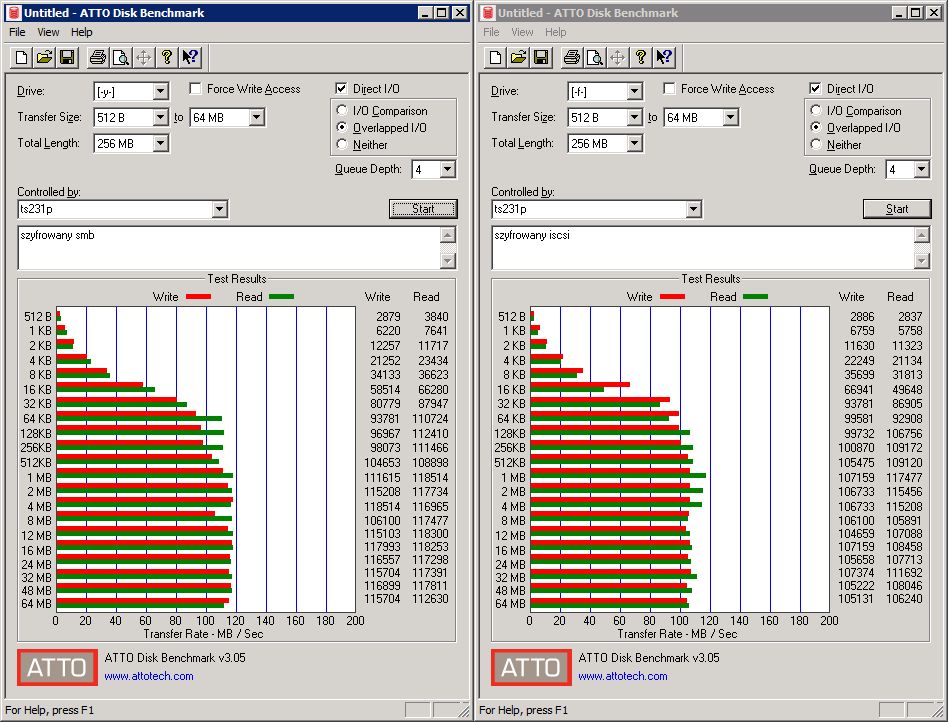Open View menu in left window
949x722 pixels.
[x=48, y=32]
